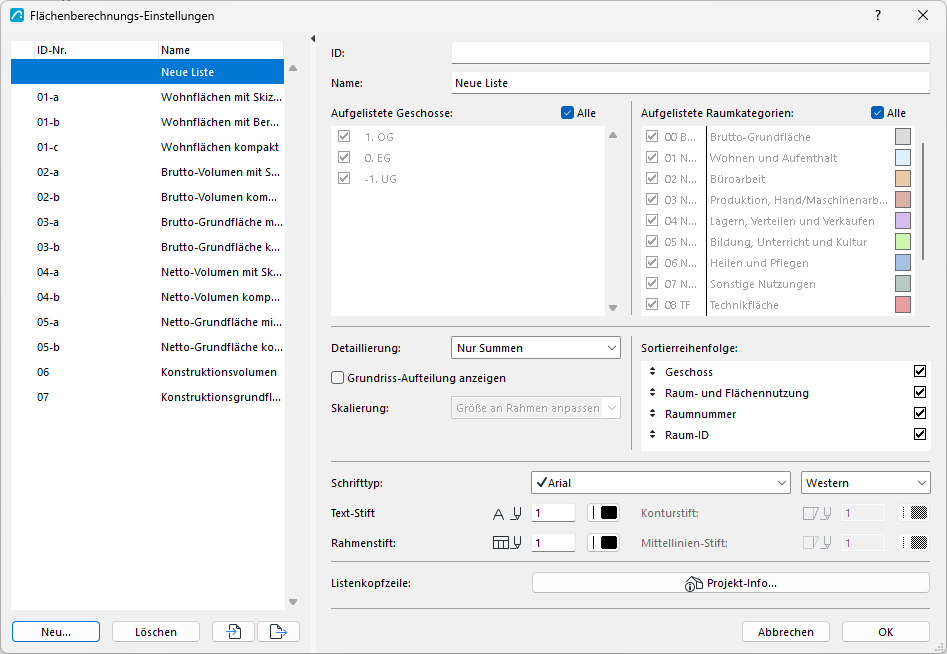Open the Detaillierung dropdown
The image size is (947, 654).
(536, 348)
